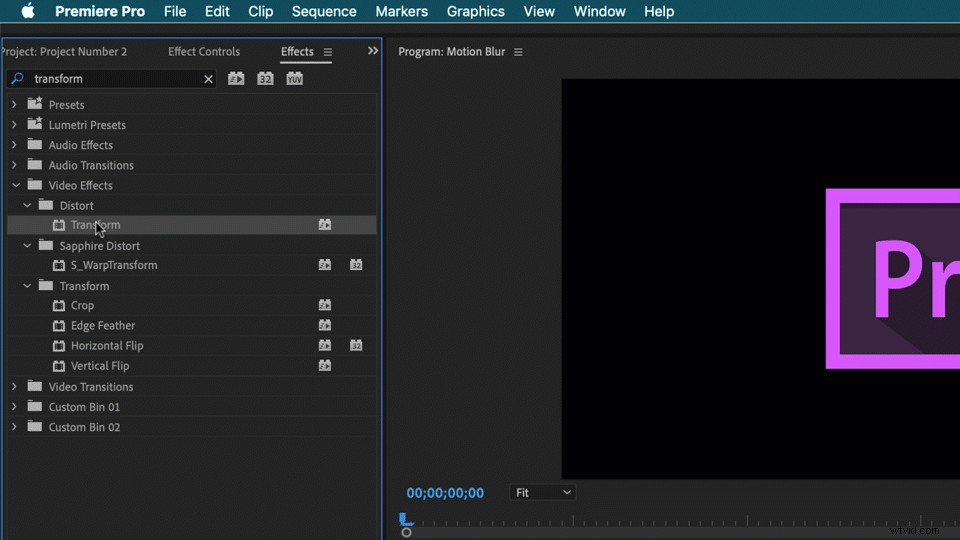Image resolution: width=960 pixels, height=540 pixels.
Task: Expand the Audio Transitions folder
Action: (14, 165)
